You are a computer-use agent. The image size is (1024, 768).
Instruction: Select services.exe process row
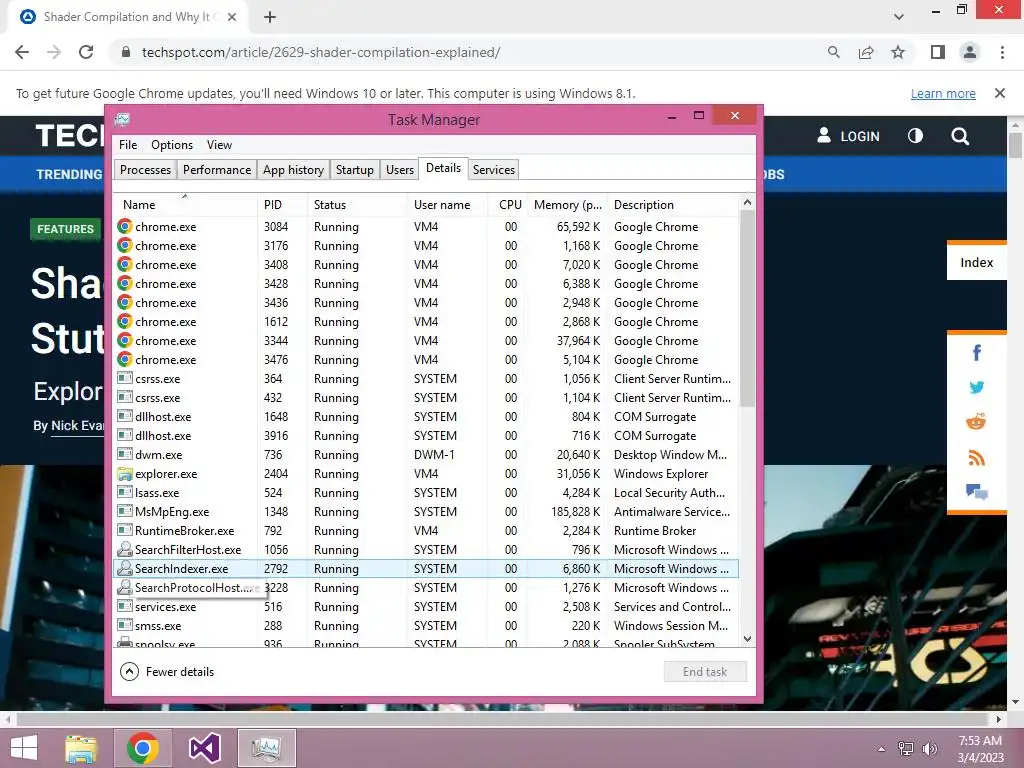[426, 607]
